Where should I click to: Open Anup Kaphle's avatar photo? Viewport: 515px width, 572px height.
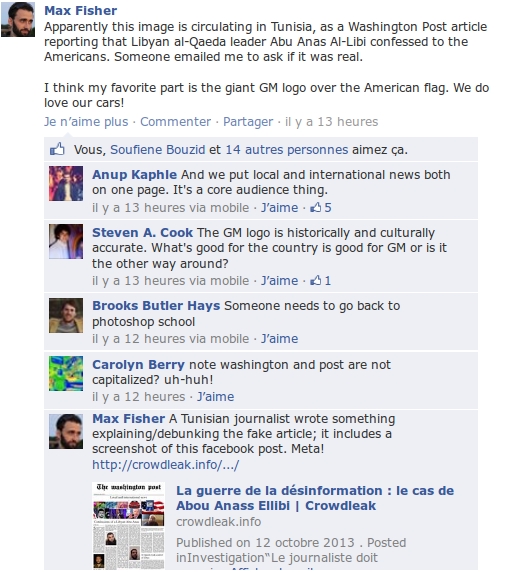point(66,183)
